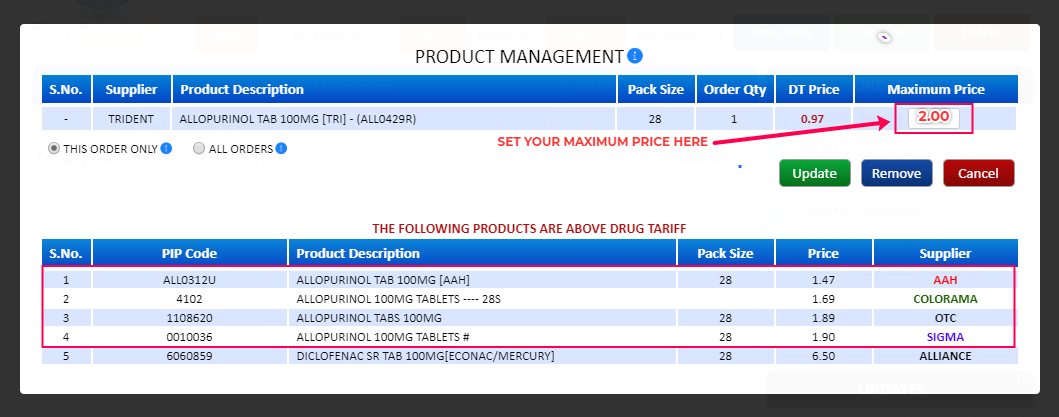Click the PIP Code column header
The width and height of the screenshot is (1059, 417).
click(189, 253)
